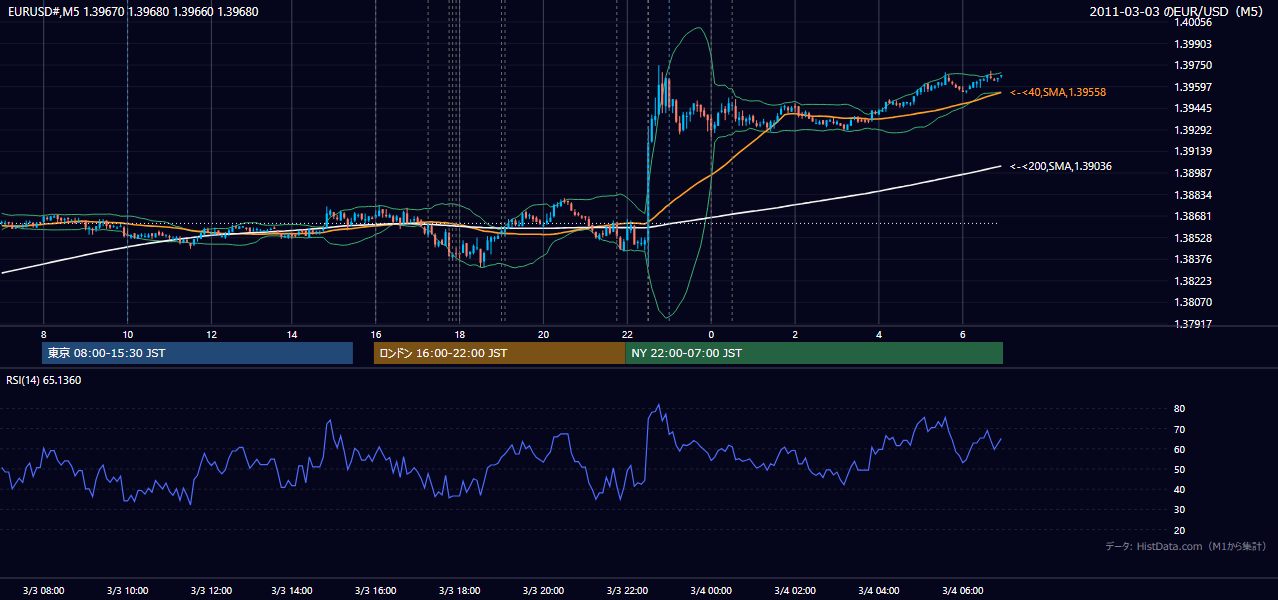Select the 3/3 18:00 bottom time label

pyautogui.click(x=460, y=591)
